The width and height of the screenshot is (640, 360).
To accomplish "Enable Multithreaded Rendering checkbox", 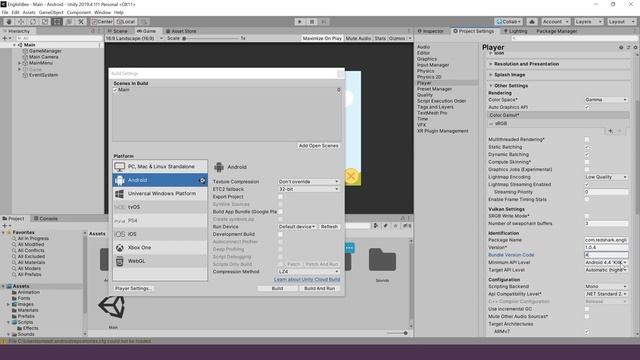I will coord(587,140).
